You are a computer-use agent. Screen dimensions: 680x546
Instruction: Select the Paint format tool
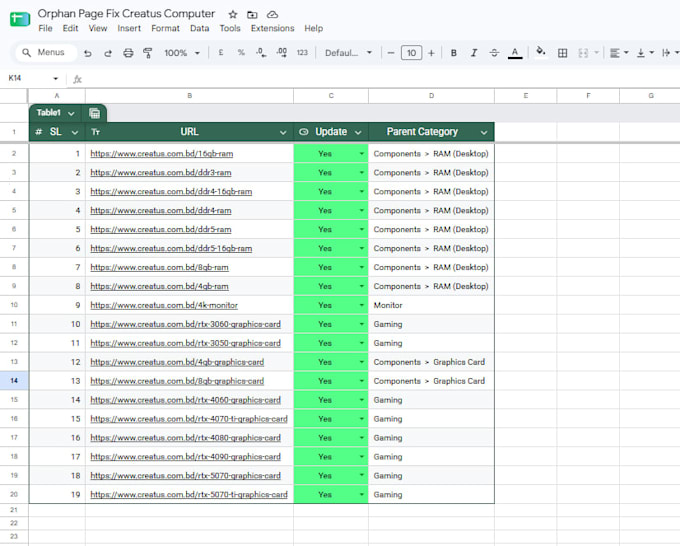tap(147, 53)
